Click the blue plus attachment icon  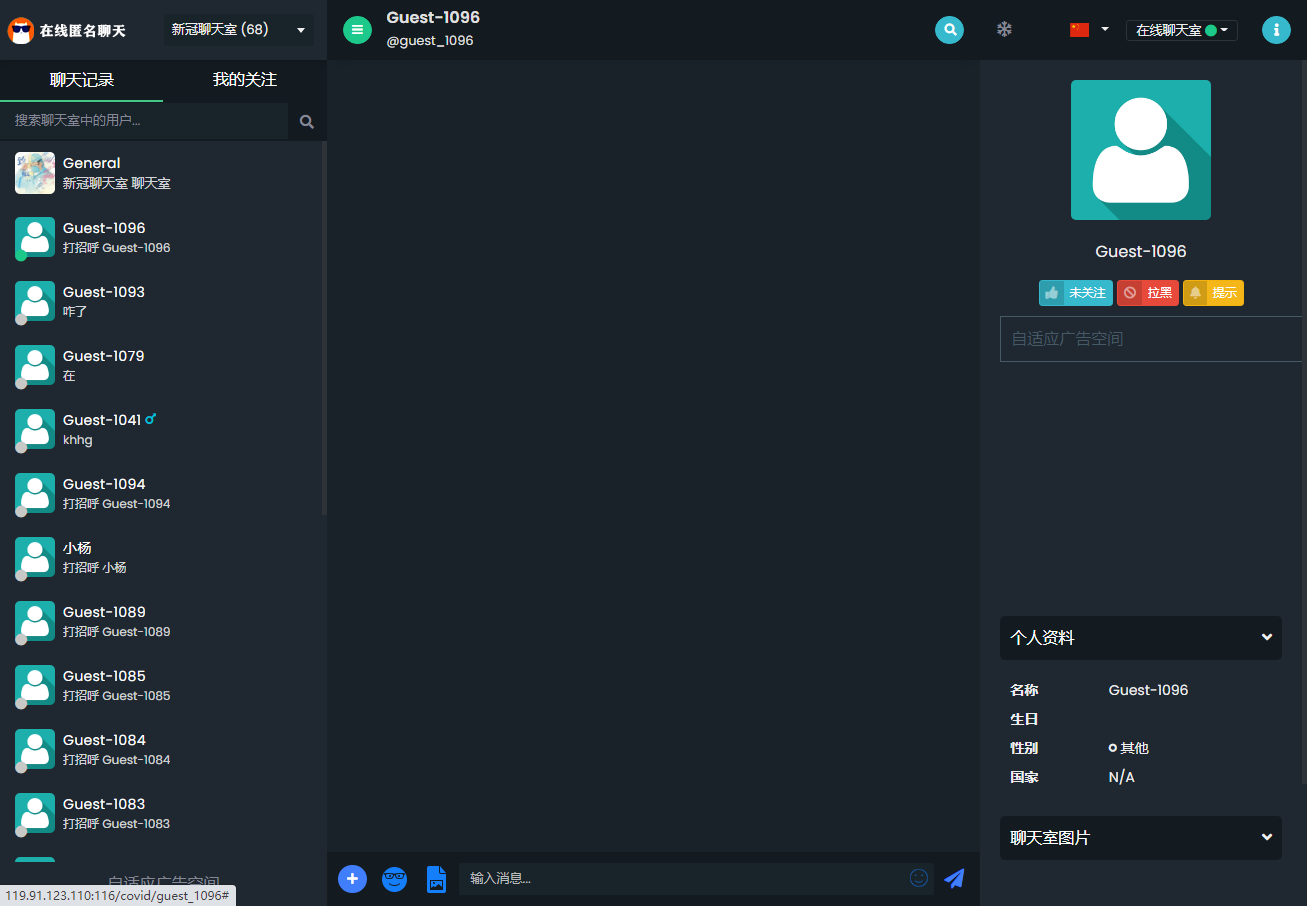point(352,879)
